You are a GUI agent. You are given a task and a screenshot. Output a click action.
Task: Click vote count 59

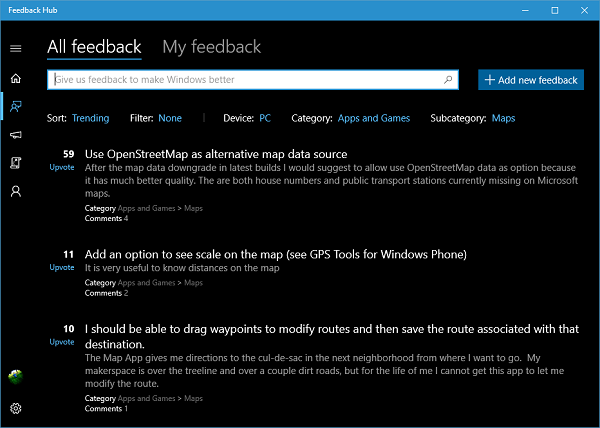pos(68,154)
